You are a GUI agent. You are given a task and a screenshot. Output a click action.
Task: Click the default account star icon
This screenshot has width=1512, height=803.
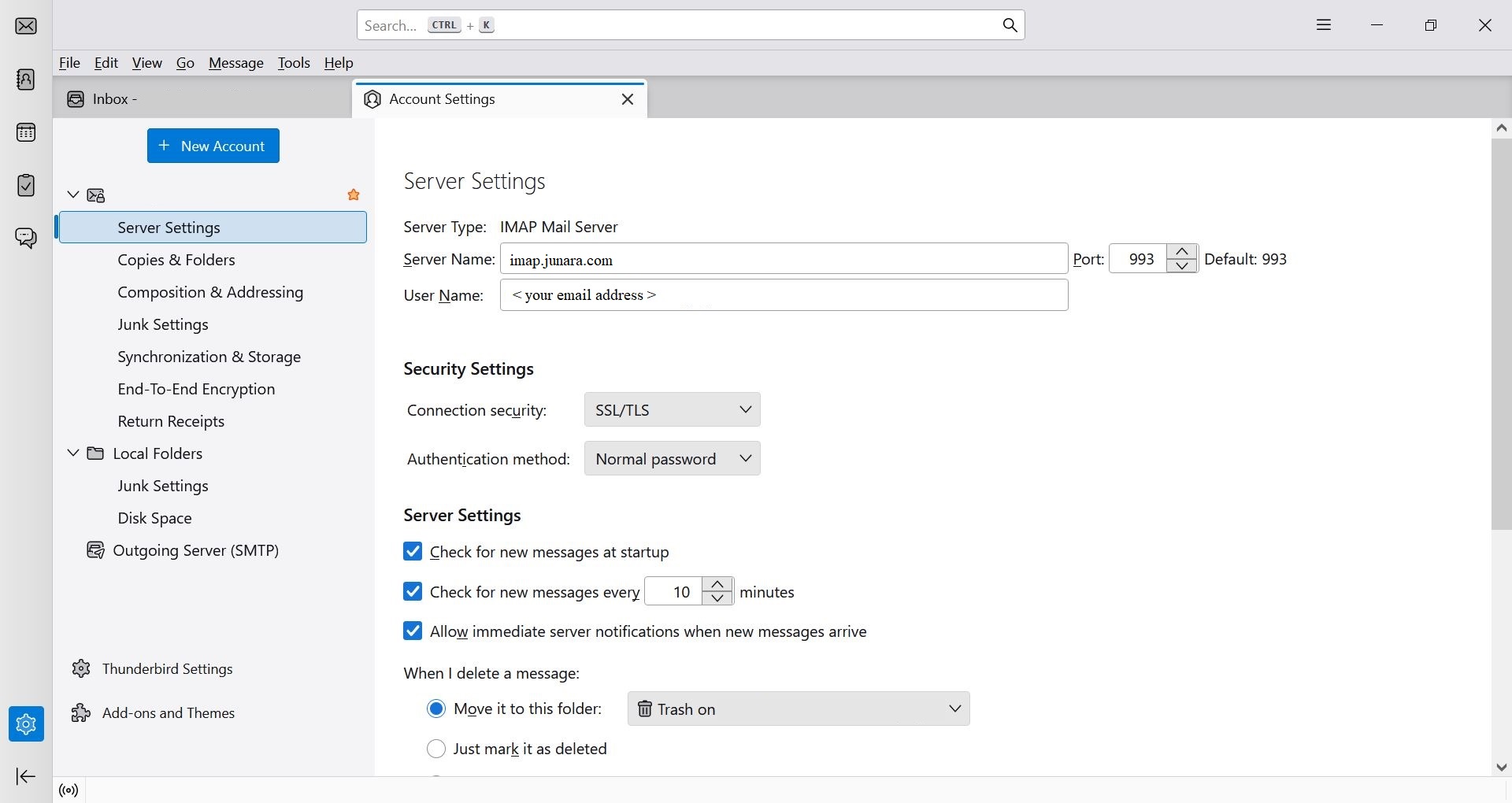pos(354,194)
